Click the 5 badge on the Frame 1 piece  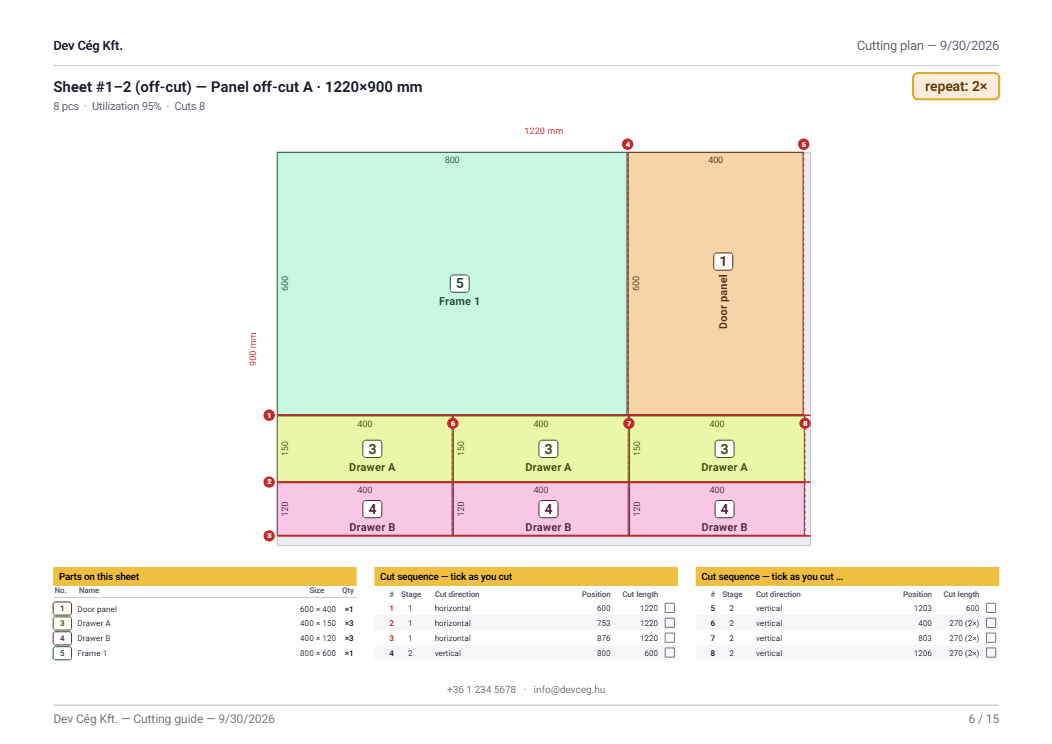click(x=460, y=283)
